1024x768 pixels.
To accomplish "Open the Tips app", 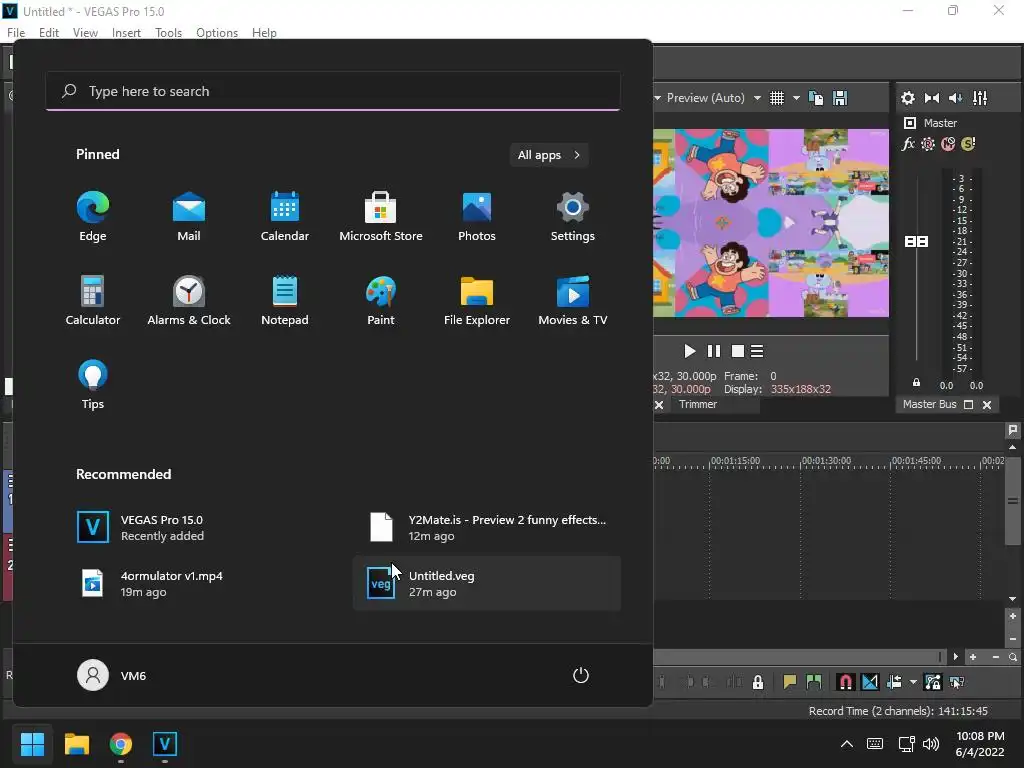I will (93, 385).
